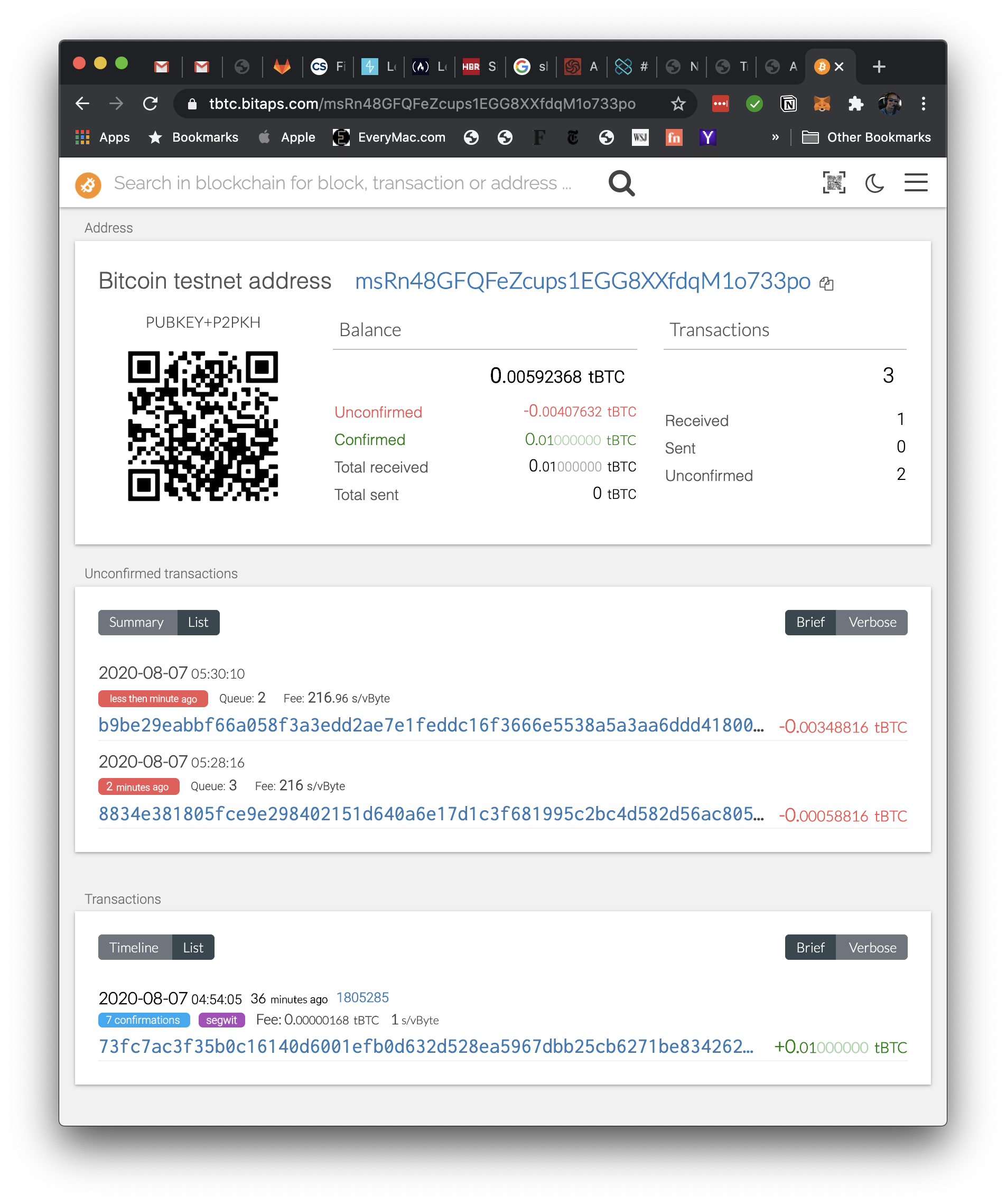Switch to the HBR tab
The width and height of the screenshot is (1006, 1204).
click(479, 67)
